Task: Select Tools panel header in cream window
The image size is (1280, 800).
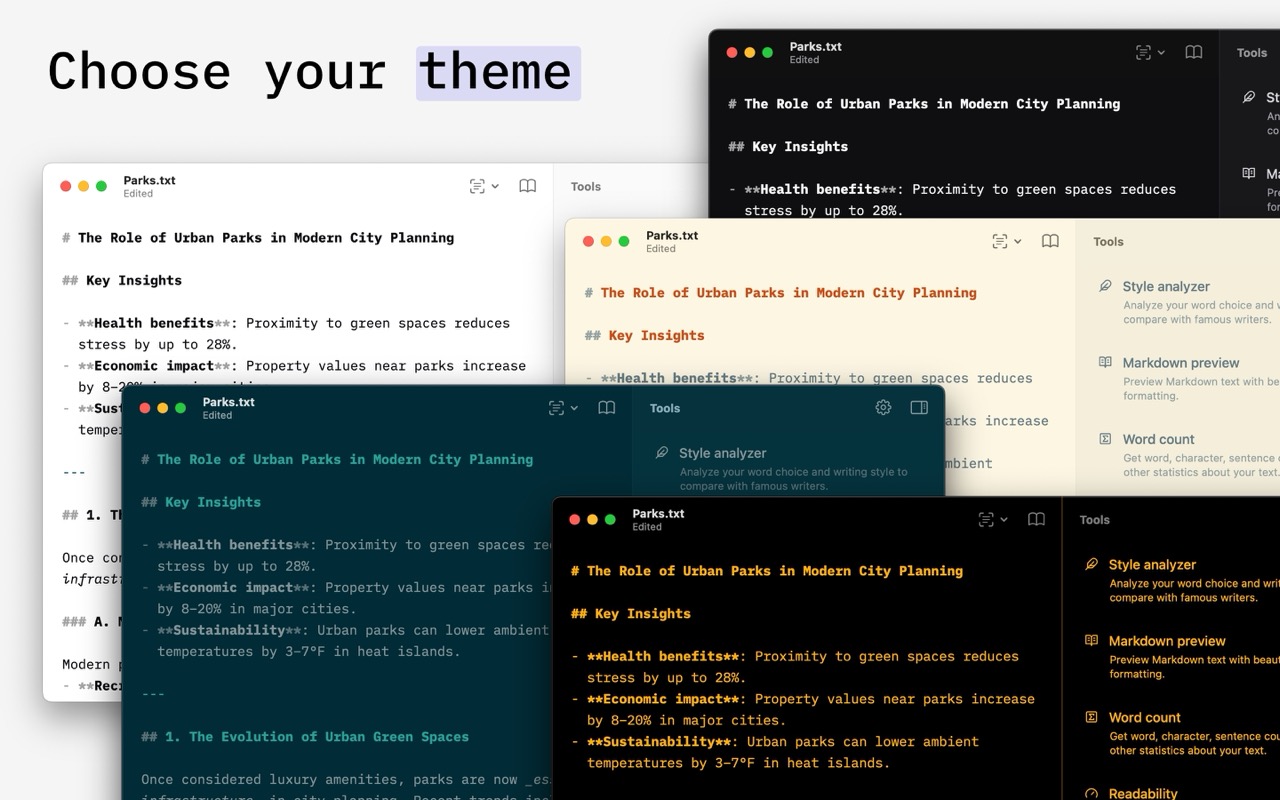Action: tap(1108, 242)
